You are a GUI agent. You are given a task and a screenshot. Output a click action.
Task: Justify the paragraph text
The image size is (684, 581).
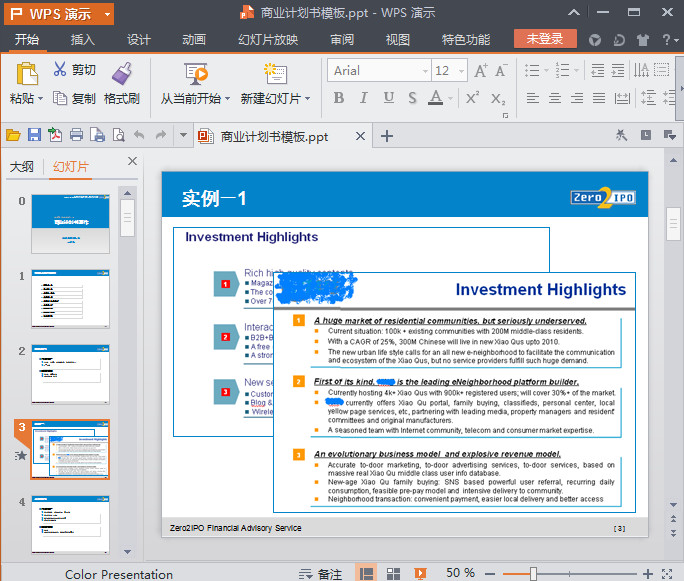click(x=598, y=98)
